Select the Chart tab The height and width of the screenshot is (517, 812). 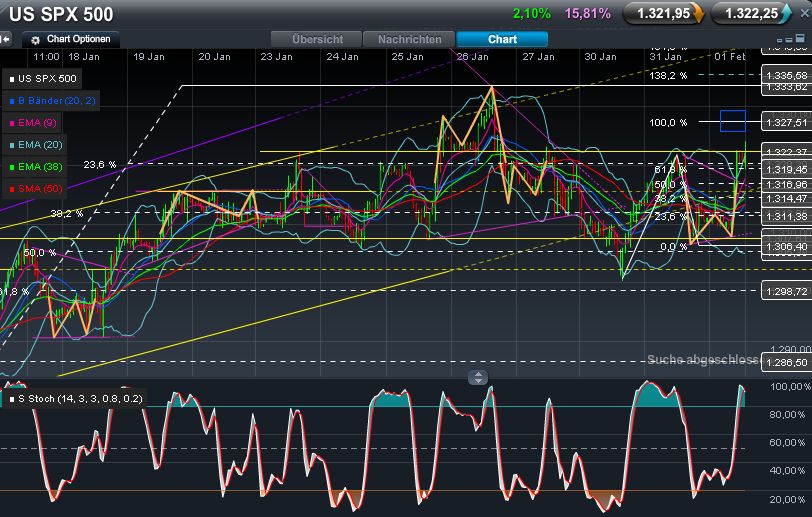pyautogui.click(x=502, y=39)
